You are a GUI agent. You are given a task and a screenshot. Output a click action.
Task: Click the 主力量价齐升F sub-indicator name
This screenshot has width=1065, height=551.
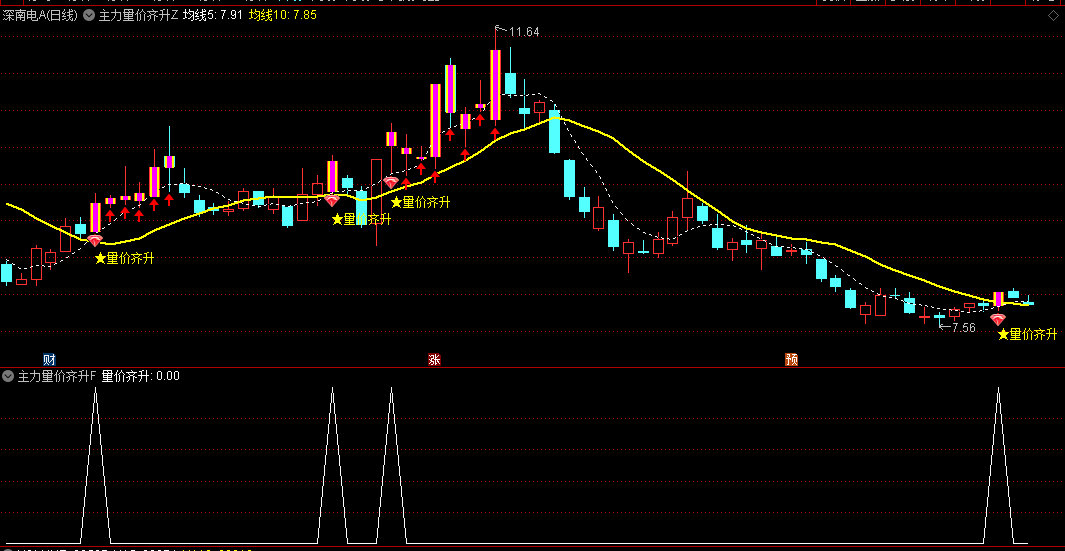coord(57,376)
